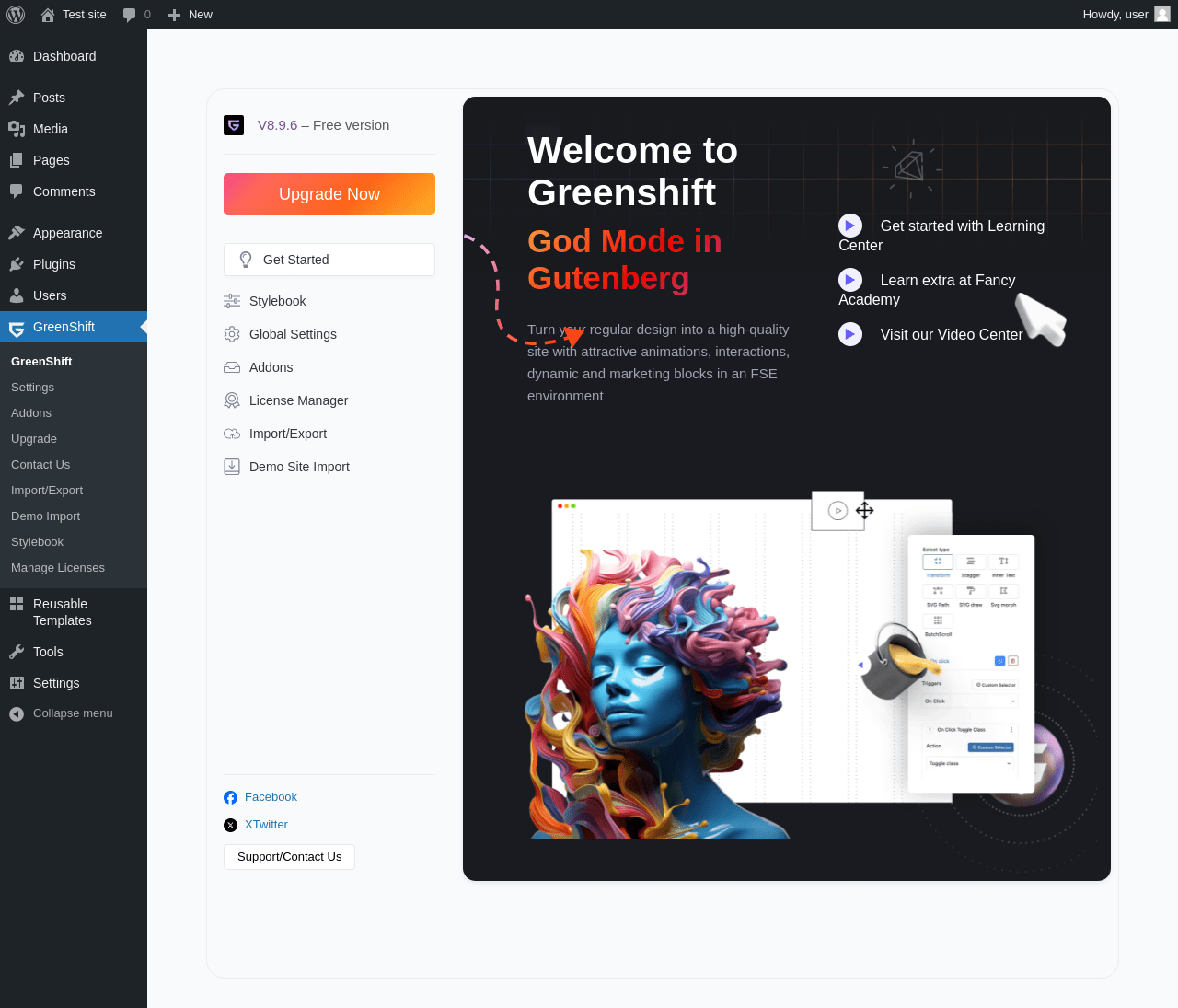
Task: Click the Addons tray icon
Action: 232,367
